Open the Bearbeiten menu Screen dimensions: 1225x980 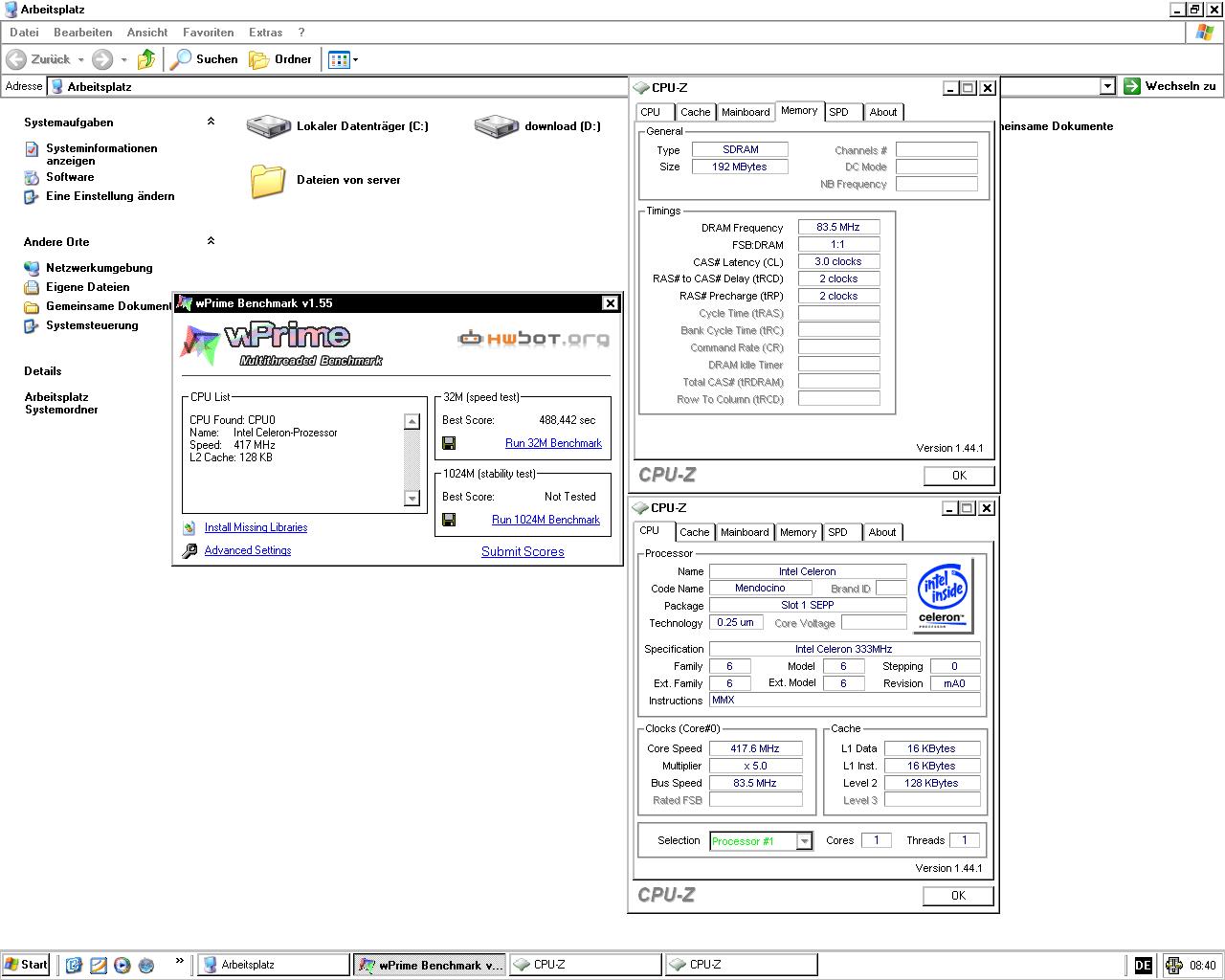point(82,32)
